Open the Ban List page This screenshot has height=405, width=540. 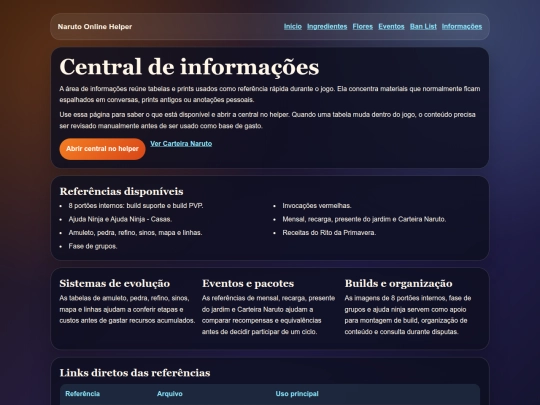tap(423, 27)
